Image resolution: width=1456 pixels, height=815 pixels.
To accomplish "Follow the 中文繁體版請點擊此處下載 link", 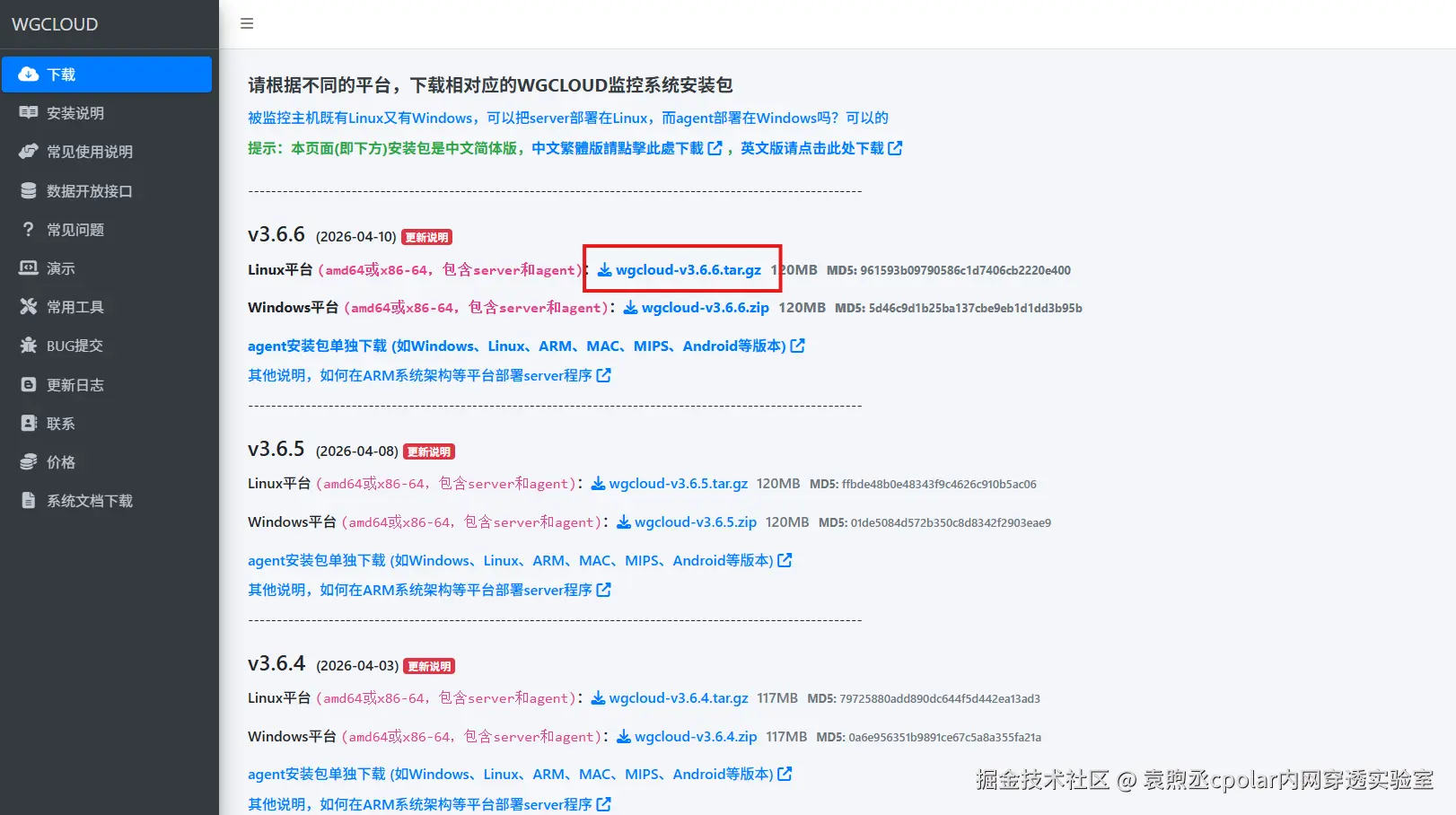I will click(x=627, y=148).
